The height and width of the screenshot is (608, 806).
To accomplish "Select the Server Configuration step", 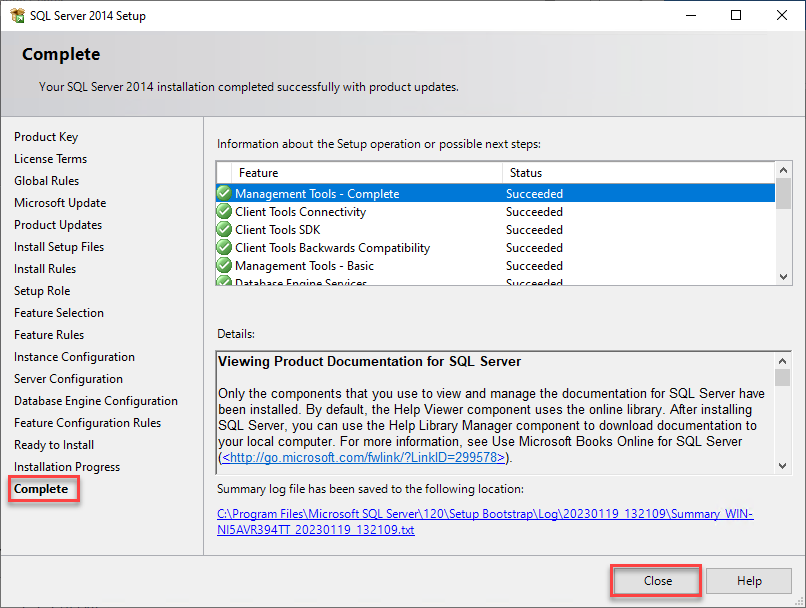I will coord(68,379).
